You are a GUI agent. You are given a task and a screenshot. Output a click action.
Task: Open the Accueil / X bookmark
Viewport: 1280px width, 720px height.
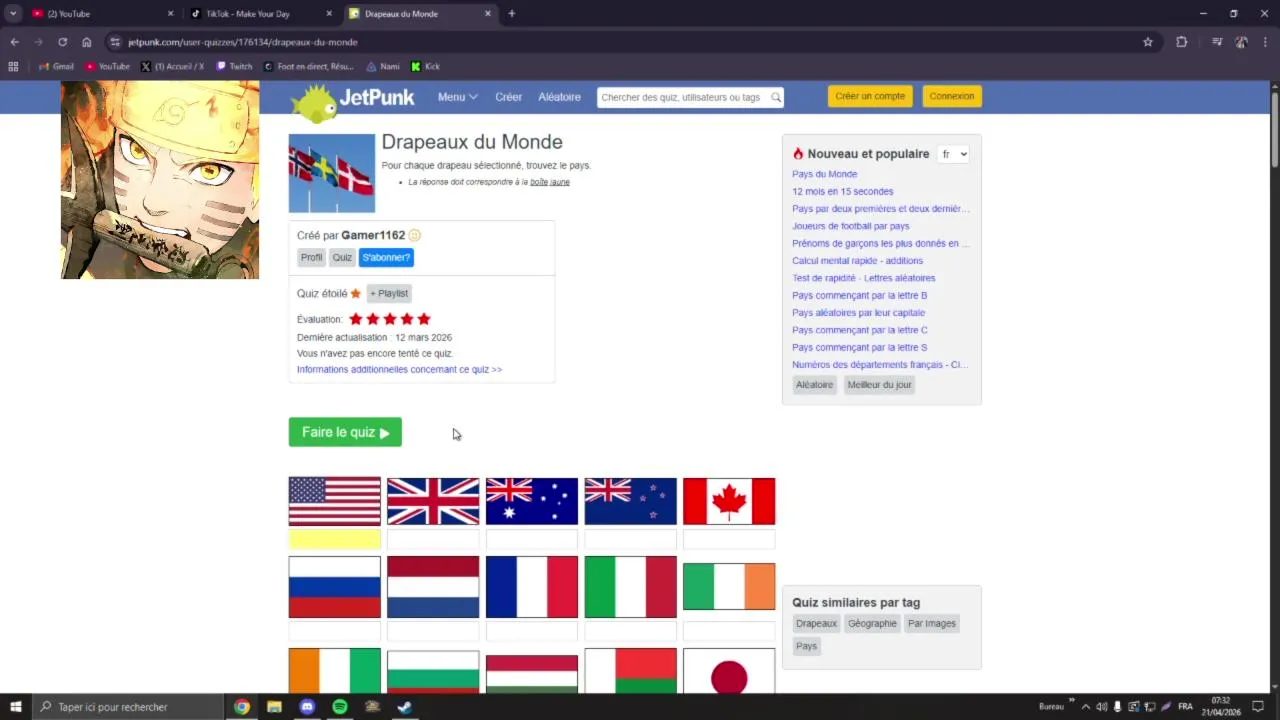coord(173,67)
